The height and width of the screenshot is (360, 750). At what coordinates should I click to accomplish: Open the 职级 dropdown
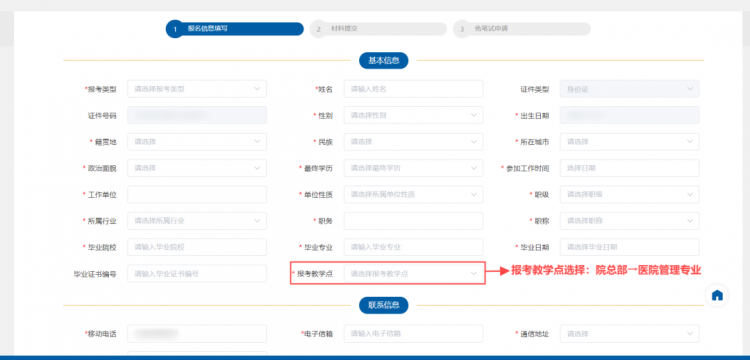[x=629, y=195]
